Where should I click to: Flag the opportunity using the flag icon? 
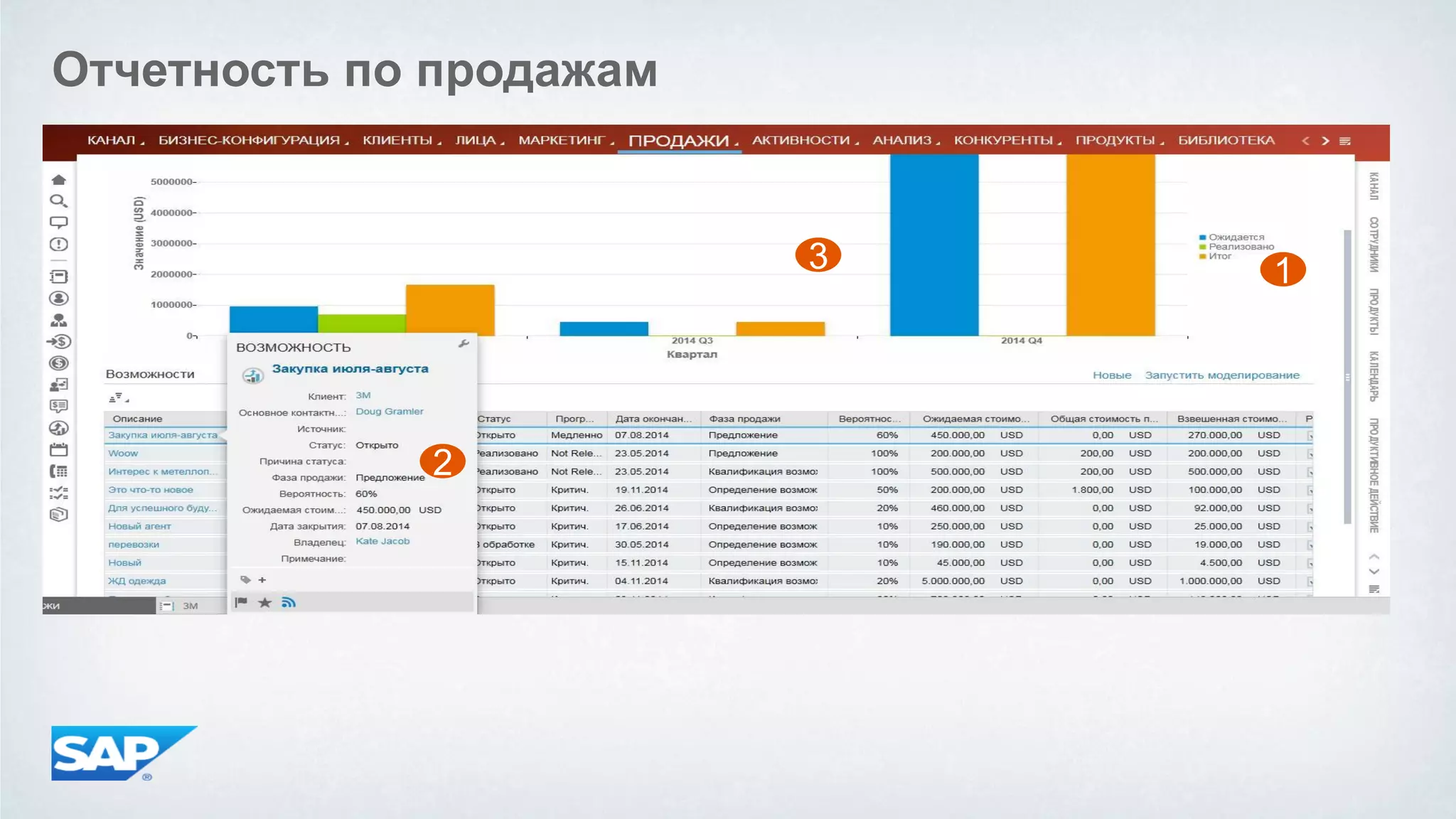point(241,603)
